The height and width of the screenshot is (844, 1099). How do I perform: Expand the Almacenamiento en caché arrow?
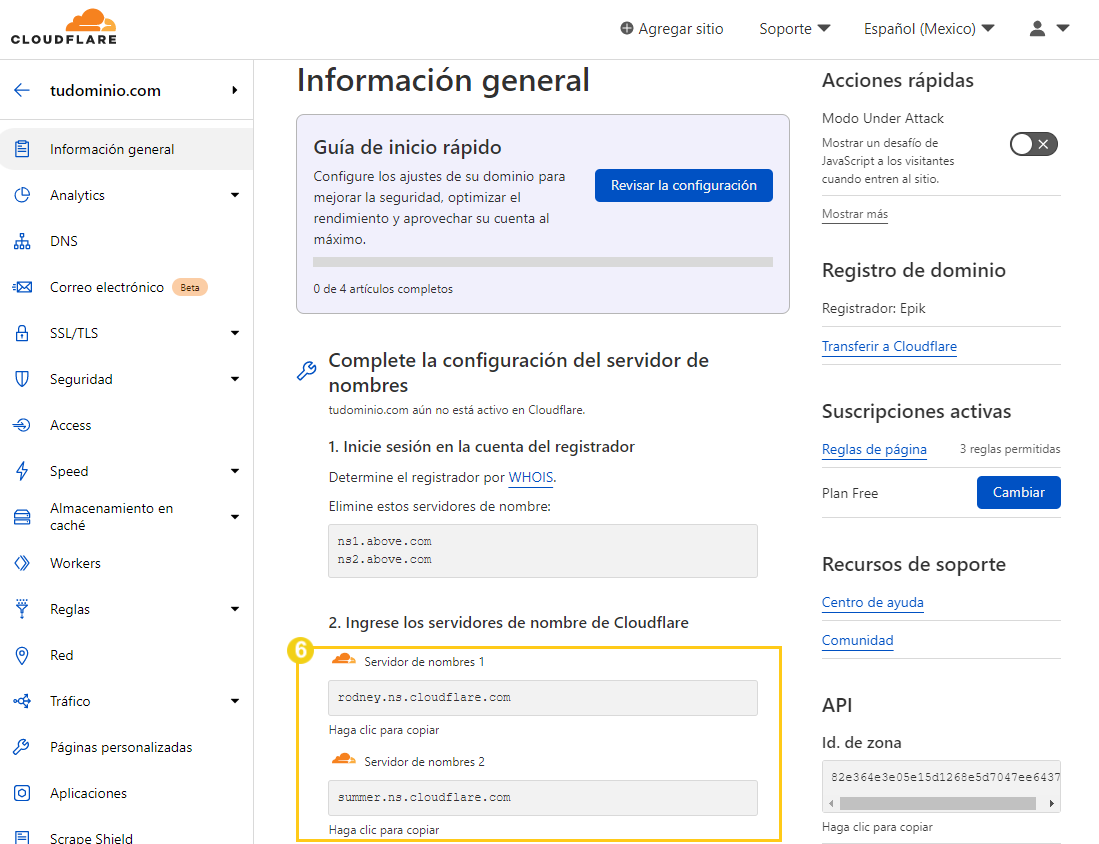[x=235, y=517]
